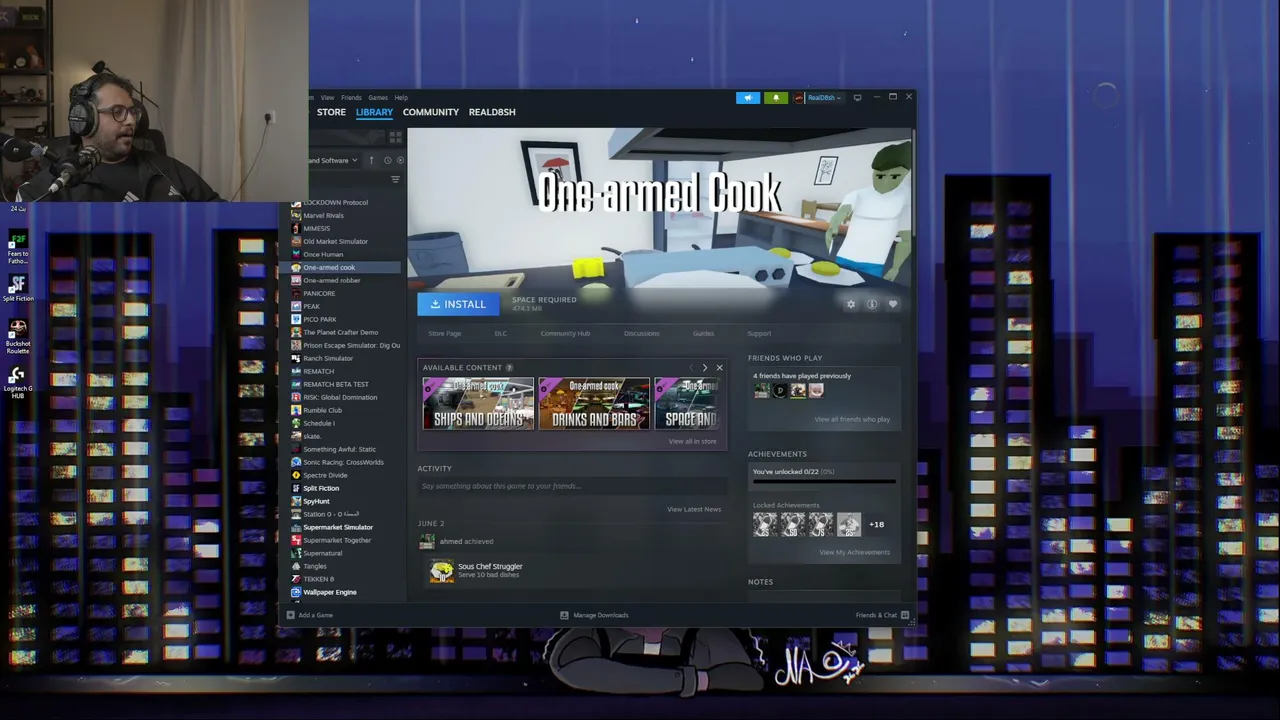Show ready-to-play games only icon
This screenshot has height=720, width=1280.
coord(400,160)
